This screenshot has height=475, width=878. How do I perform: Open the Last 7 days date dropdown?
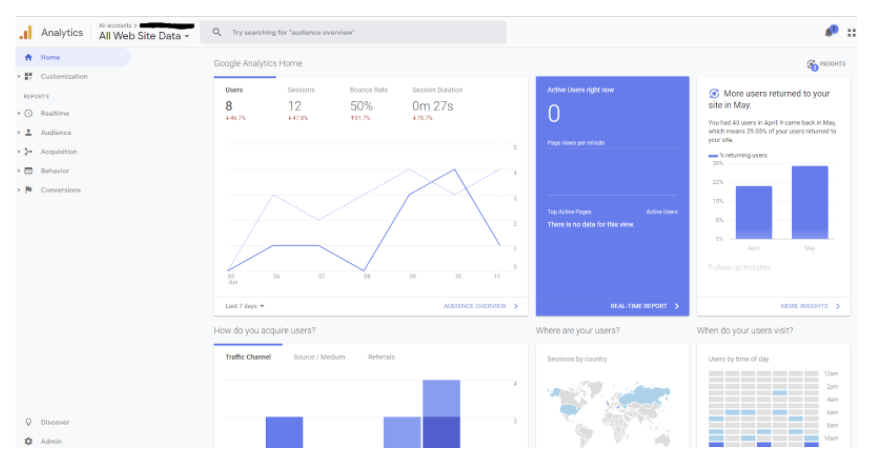[x=245, y=306]
